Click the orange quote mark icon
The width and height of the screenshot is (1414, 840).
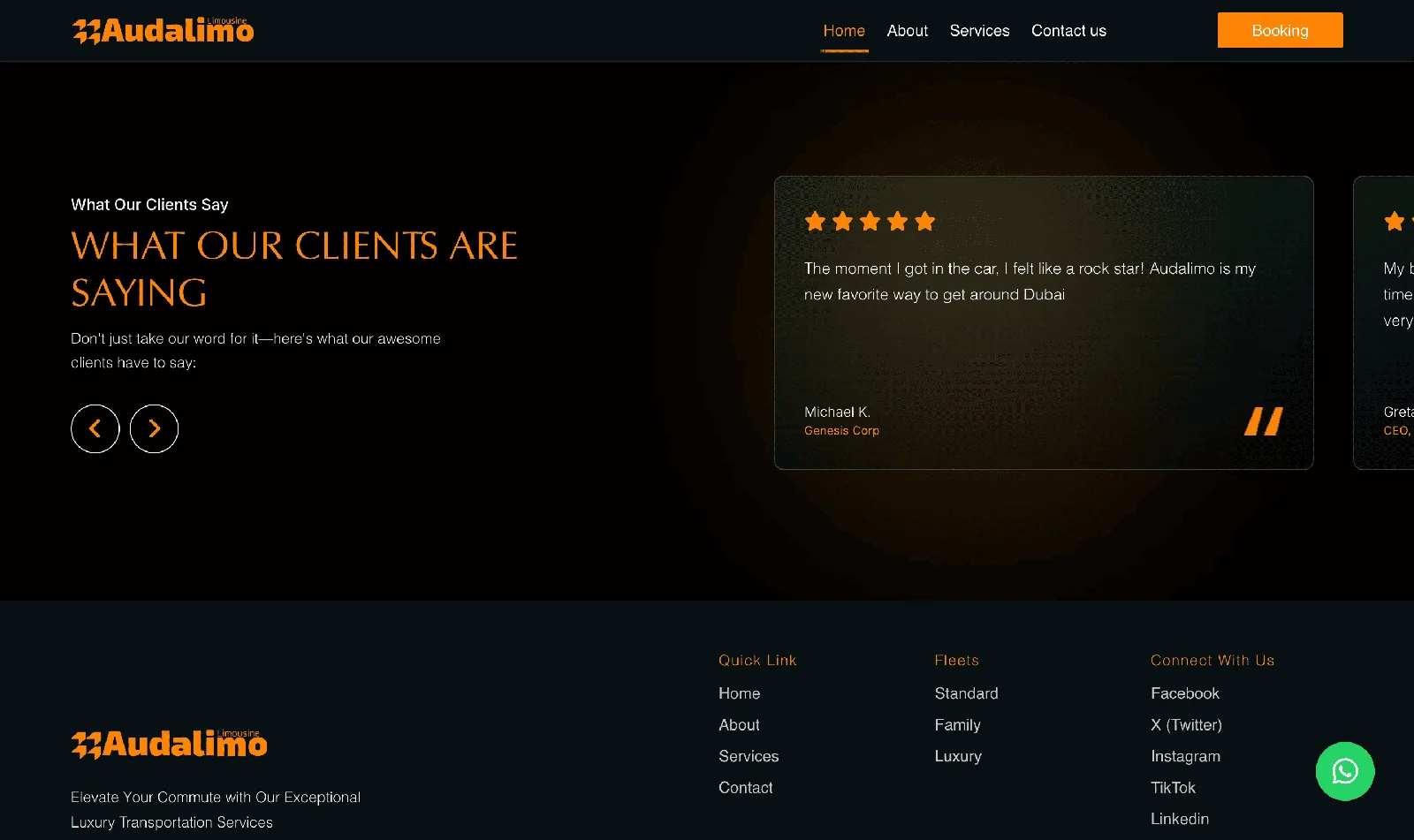click(x=1263, y=421)
